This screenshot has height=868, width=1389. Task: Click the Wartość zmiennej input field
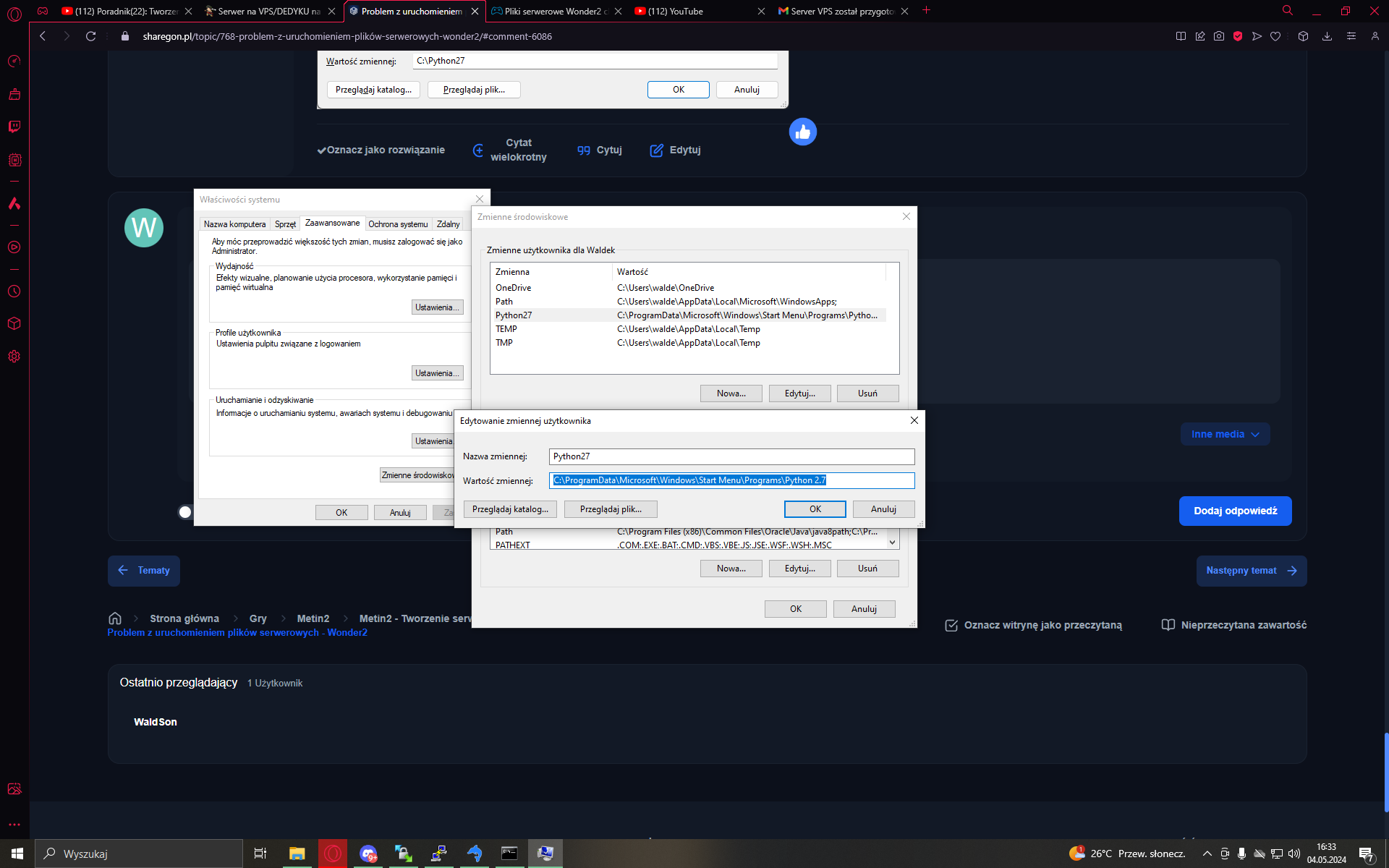pyautogui.click(x=731, y=480)
